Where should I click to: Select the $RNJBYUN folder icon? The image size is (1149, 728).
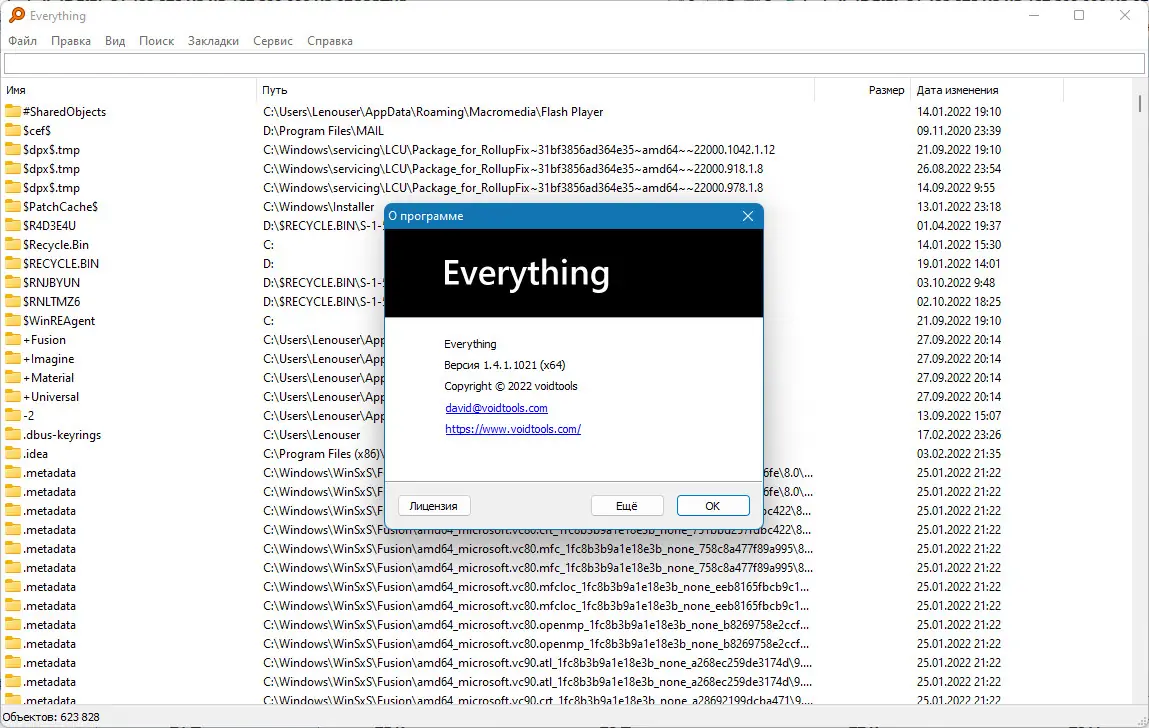[x=12, y=282]
